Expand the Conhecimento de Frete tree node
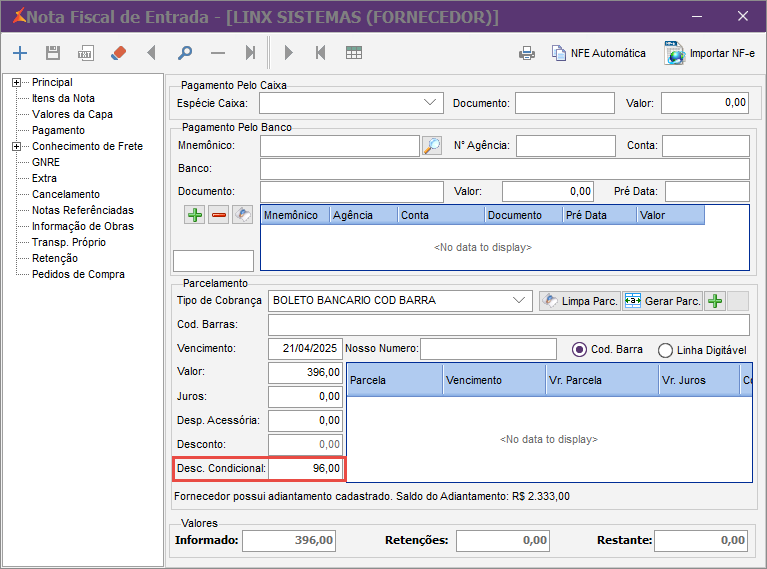The width and height of the screenshot is (767, 569). (x=16, y=147)
